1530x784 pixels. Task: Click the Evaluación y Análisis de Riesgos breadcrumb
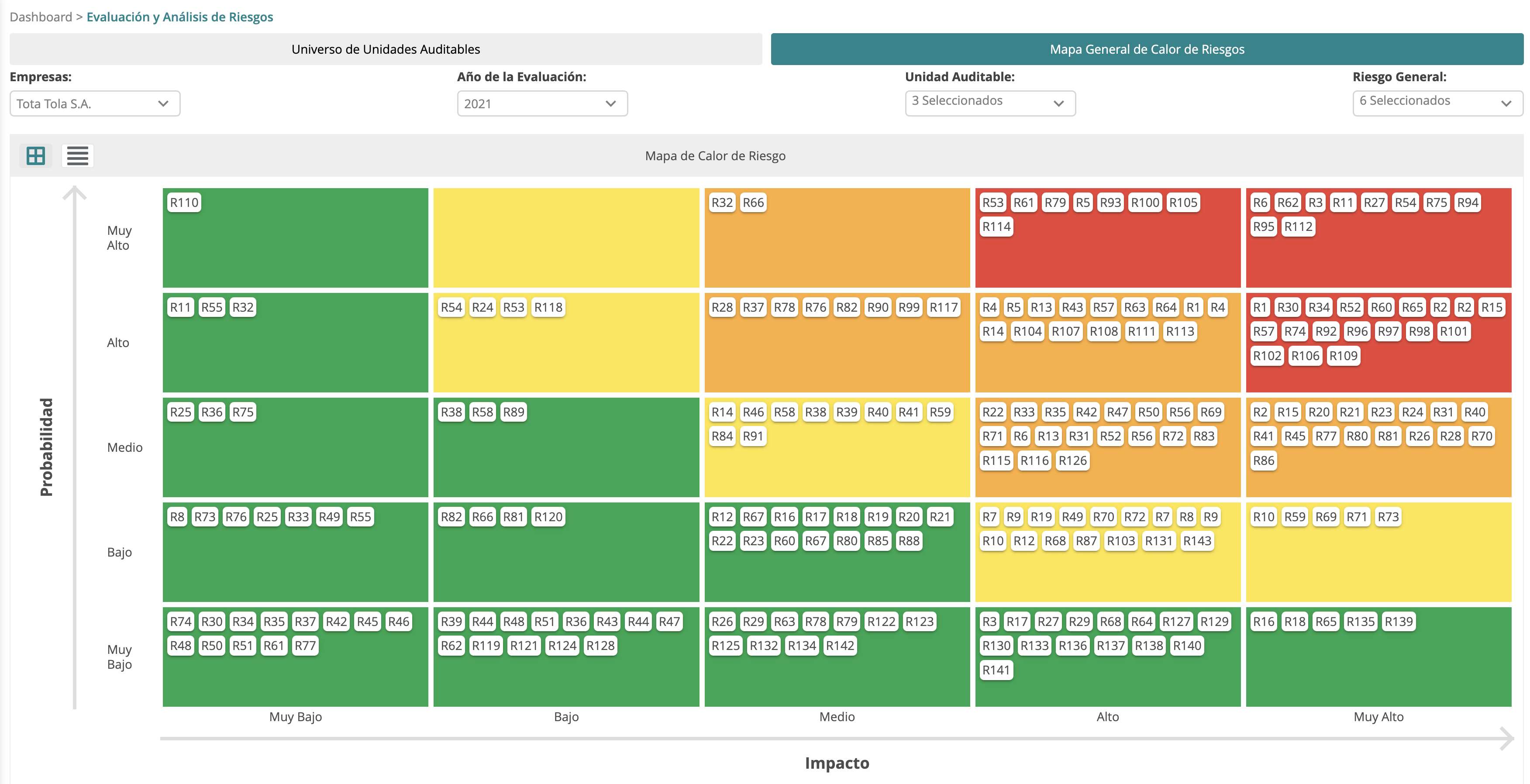click(x=179, y=17)
